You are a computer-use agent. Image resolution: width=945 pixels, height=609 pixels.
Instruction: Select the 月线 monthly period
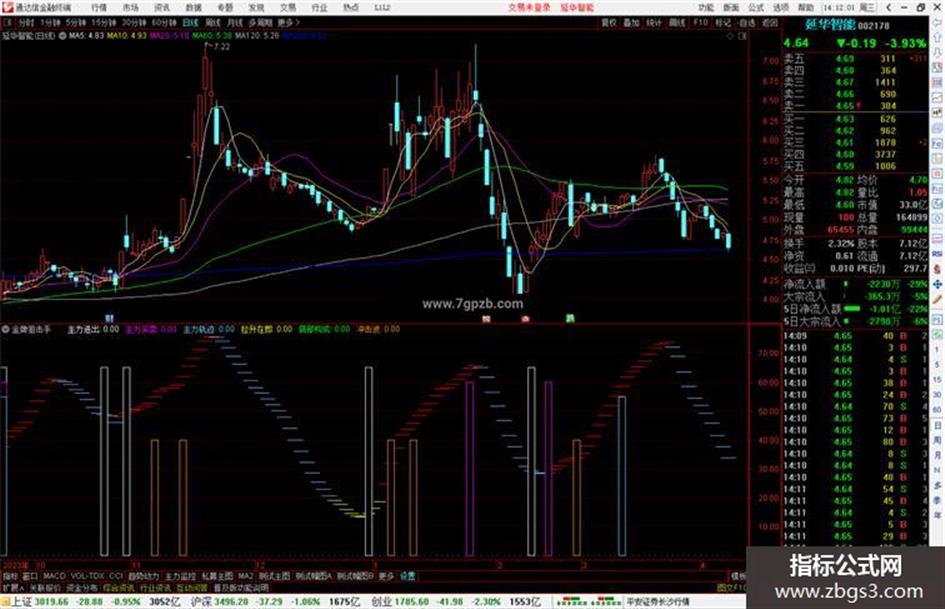(234, 22)
